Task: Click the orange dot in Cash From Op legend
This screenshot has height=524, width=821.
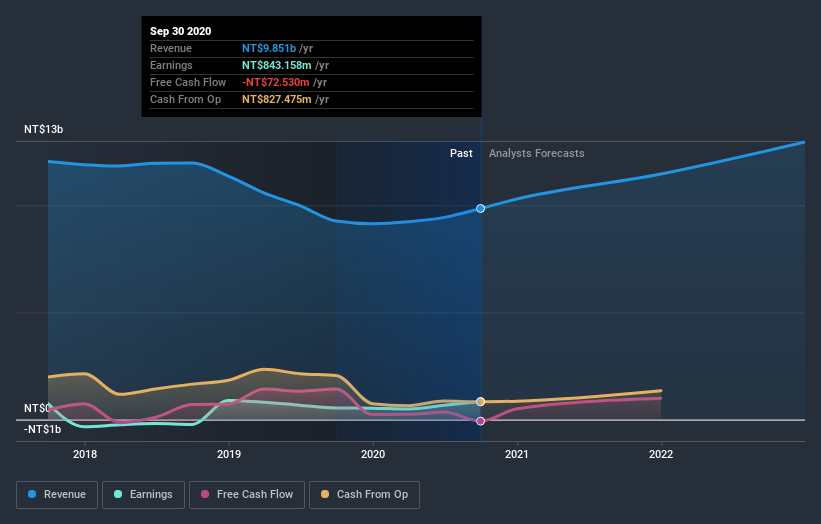Action: [x=325, y=494]
